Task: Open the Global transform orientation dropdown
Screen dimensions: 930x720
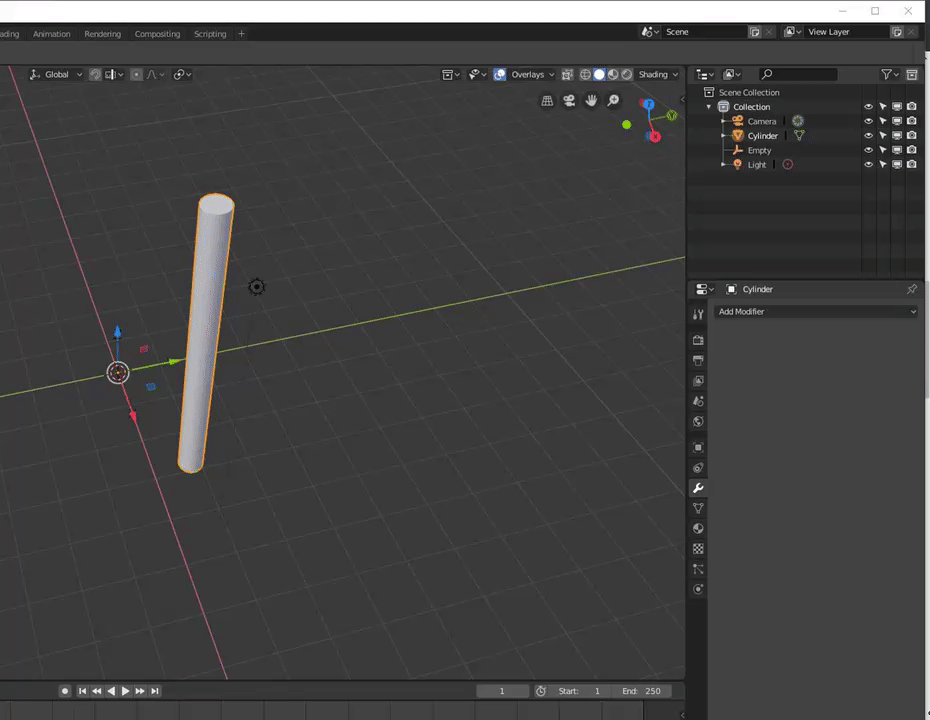Action: point(56,74)
